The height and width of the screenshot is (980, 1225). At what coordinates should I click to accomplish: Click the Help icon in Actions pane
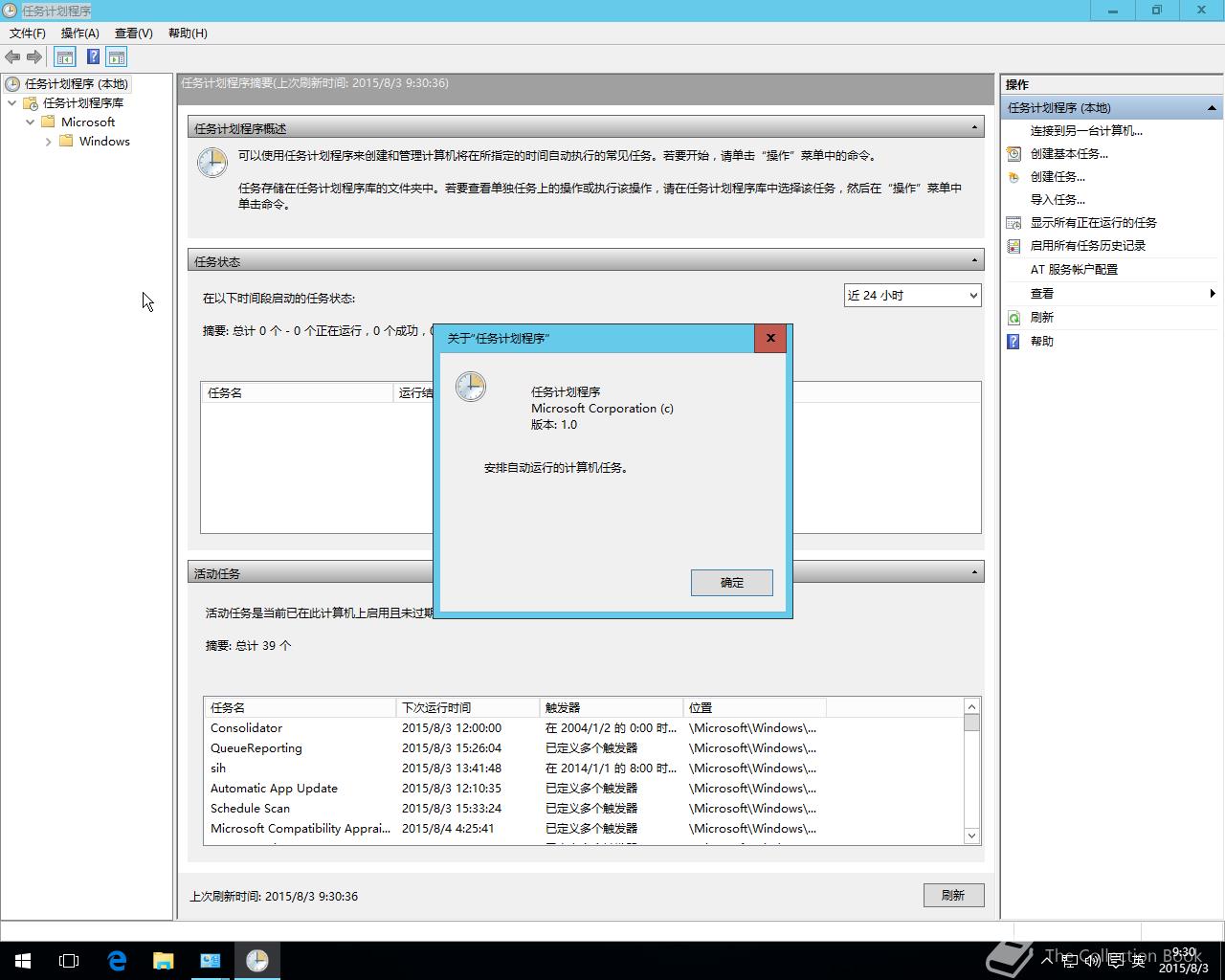1013,341
